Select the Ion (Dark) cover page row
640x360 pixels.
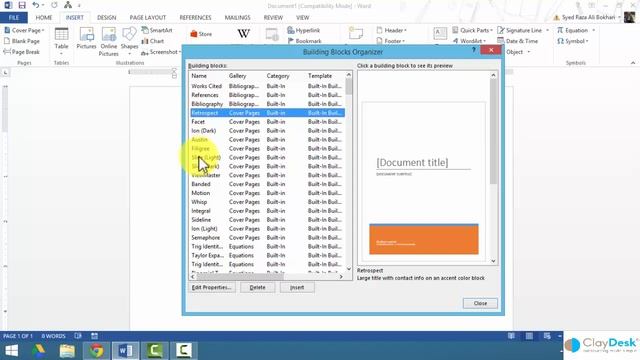coord(267,131)
